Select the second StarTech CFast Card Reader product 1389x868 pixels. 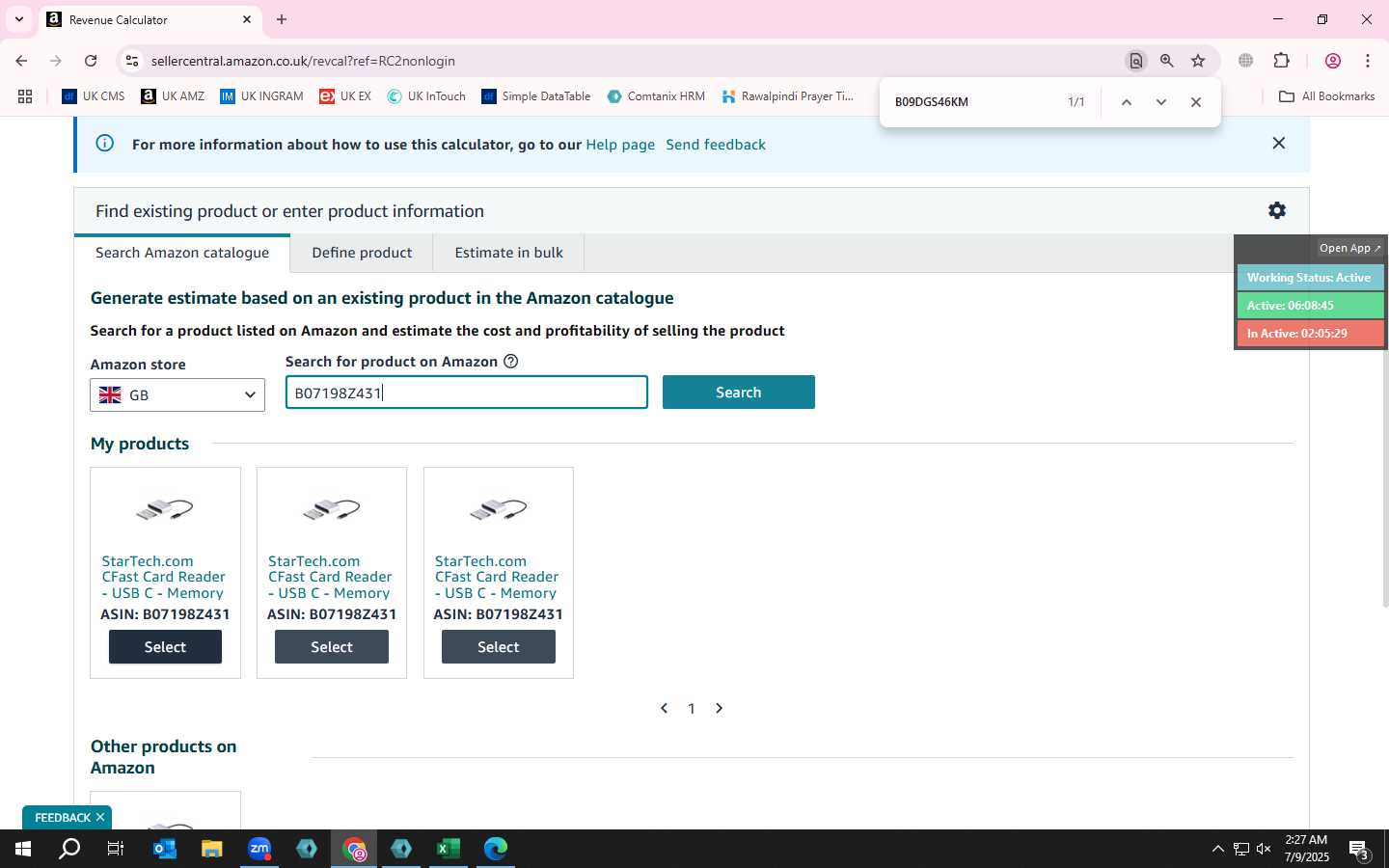332,647
